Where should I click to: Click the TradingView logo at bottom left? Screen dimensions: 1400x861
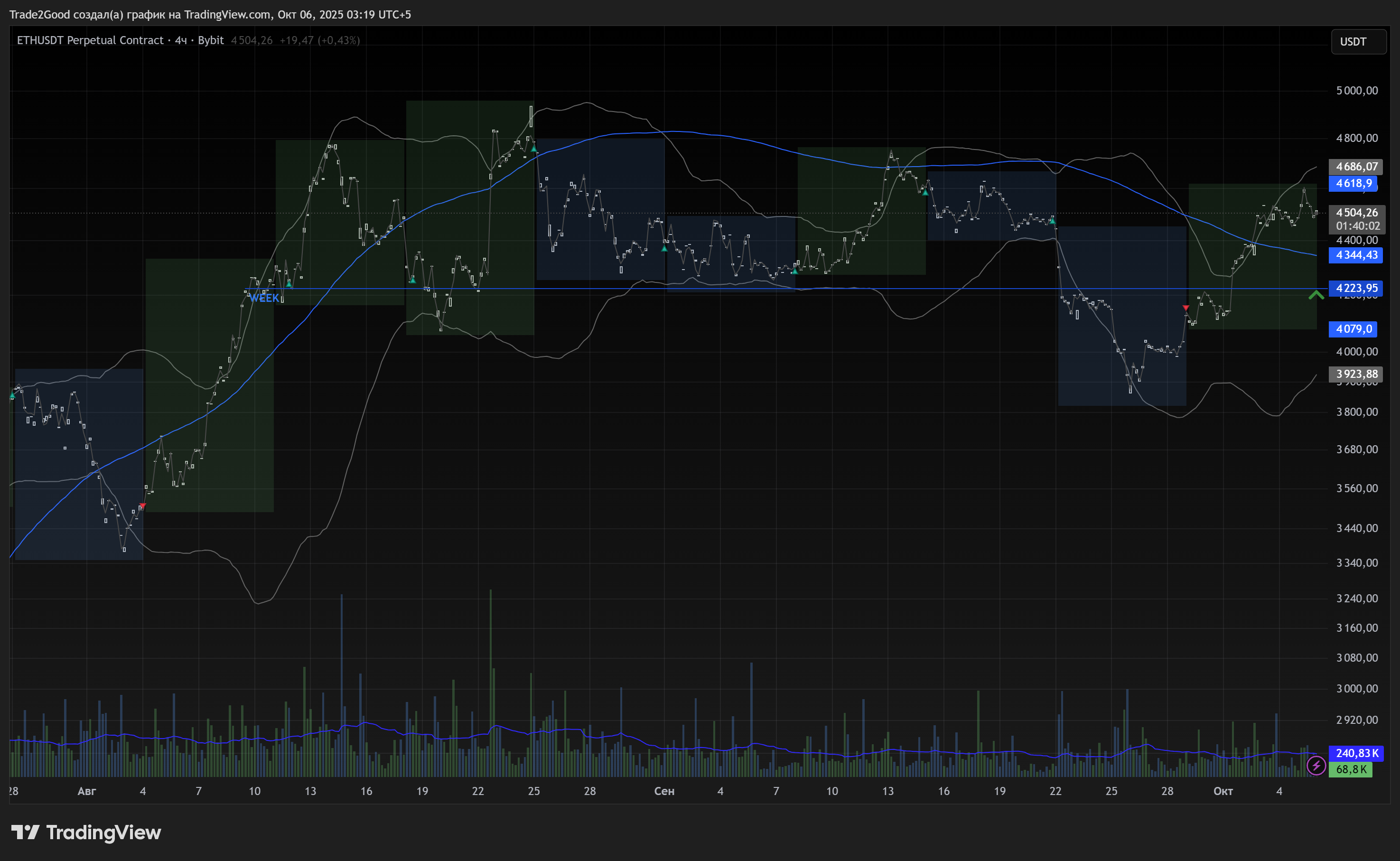tap(86, 833)
